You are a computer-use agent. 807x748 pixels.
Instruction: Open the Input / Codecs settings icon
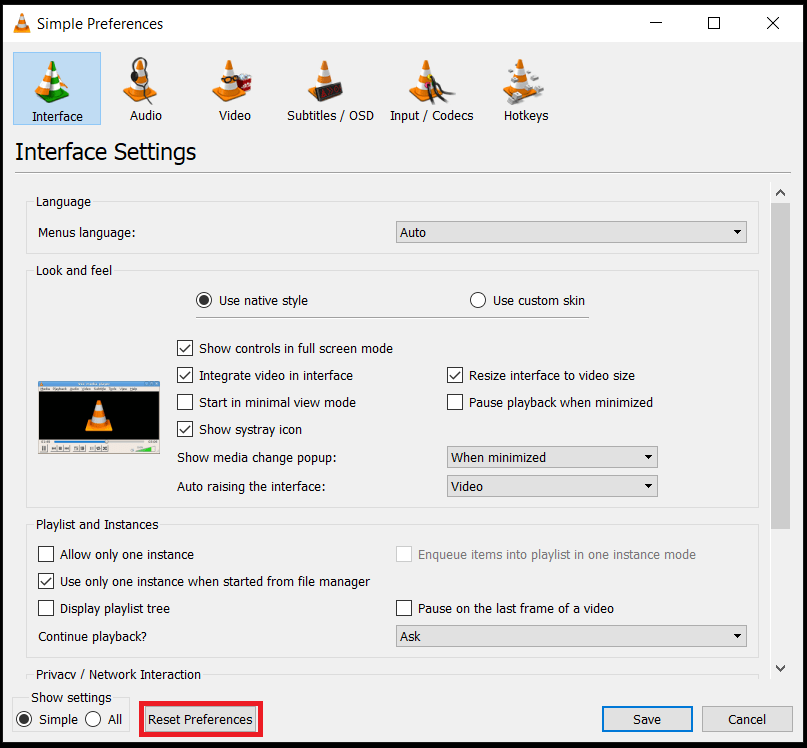pos(430,88)
